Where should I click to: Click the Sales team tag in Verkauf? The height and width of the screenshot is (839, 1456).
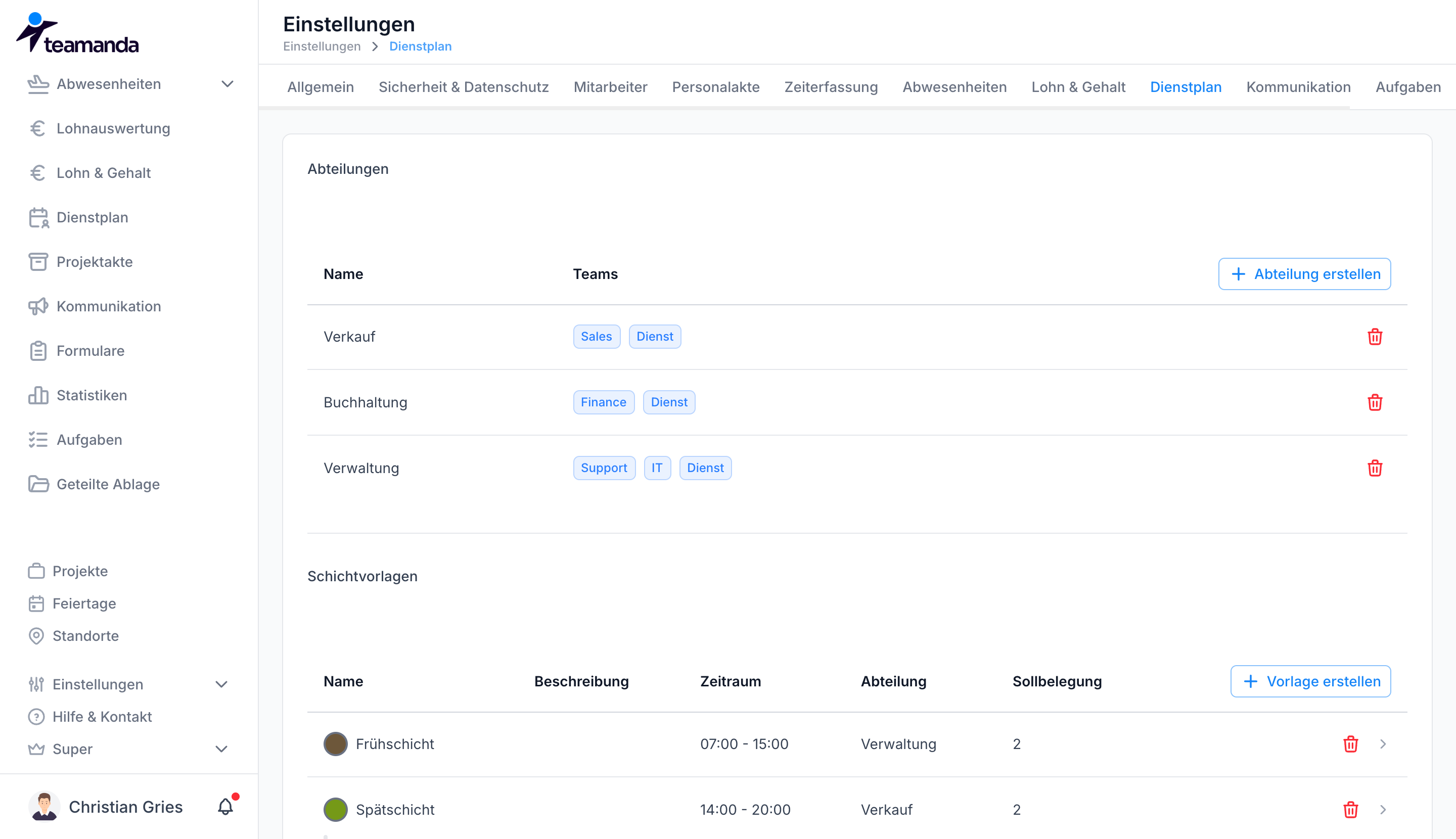point(597,337)
